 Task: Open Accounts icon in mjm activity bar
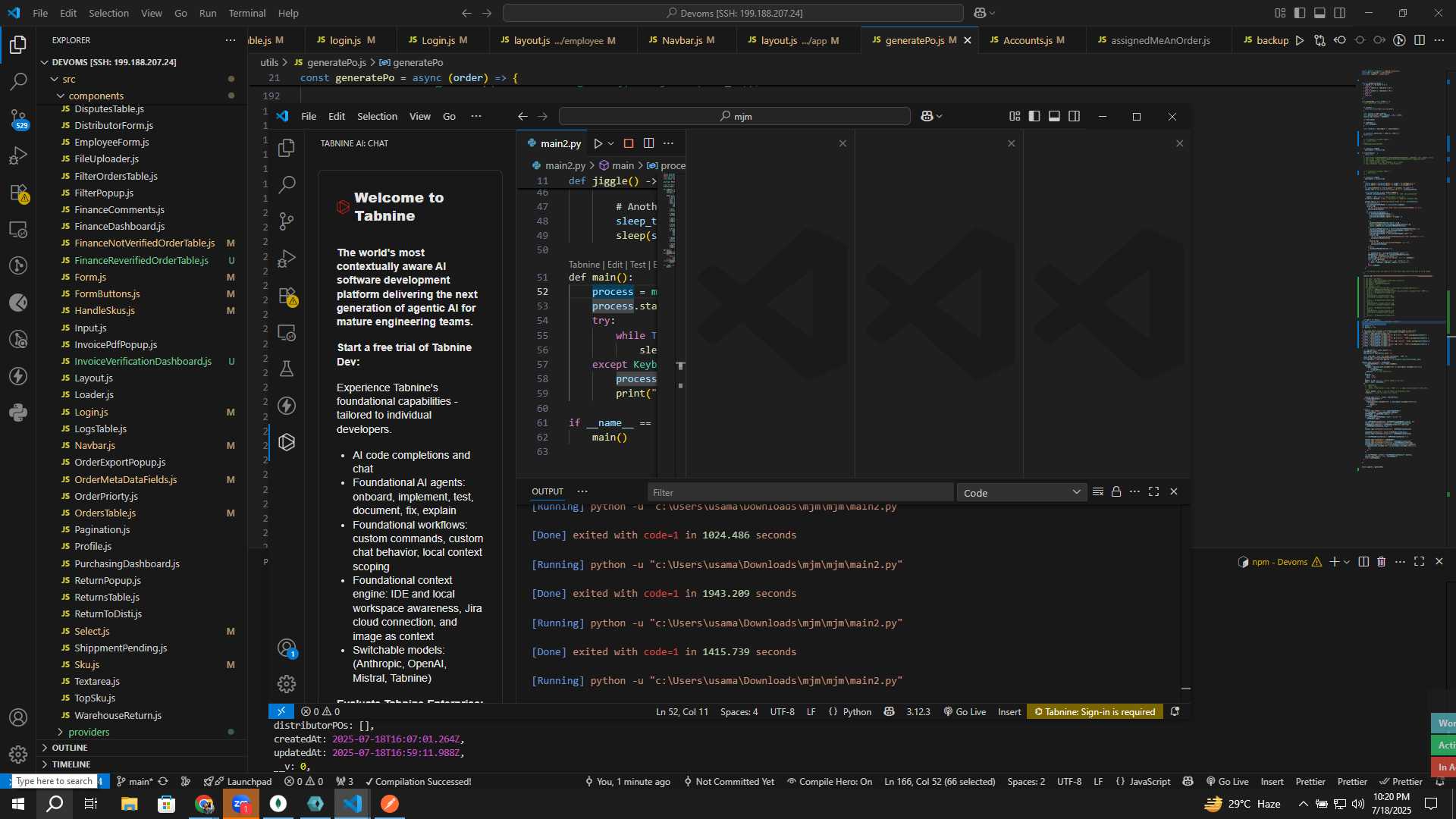(x=287, y=648)
